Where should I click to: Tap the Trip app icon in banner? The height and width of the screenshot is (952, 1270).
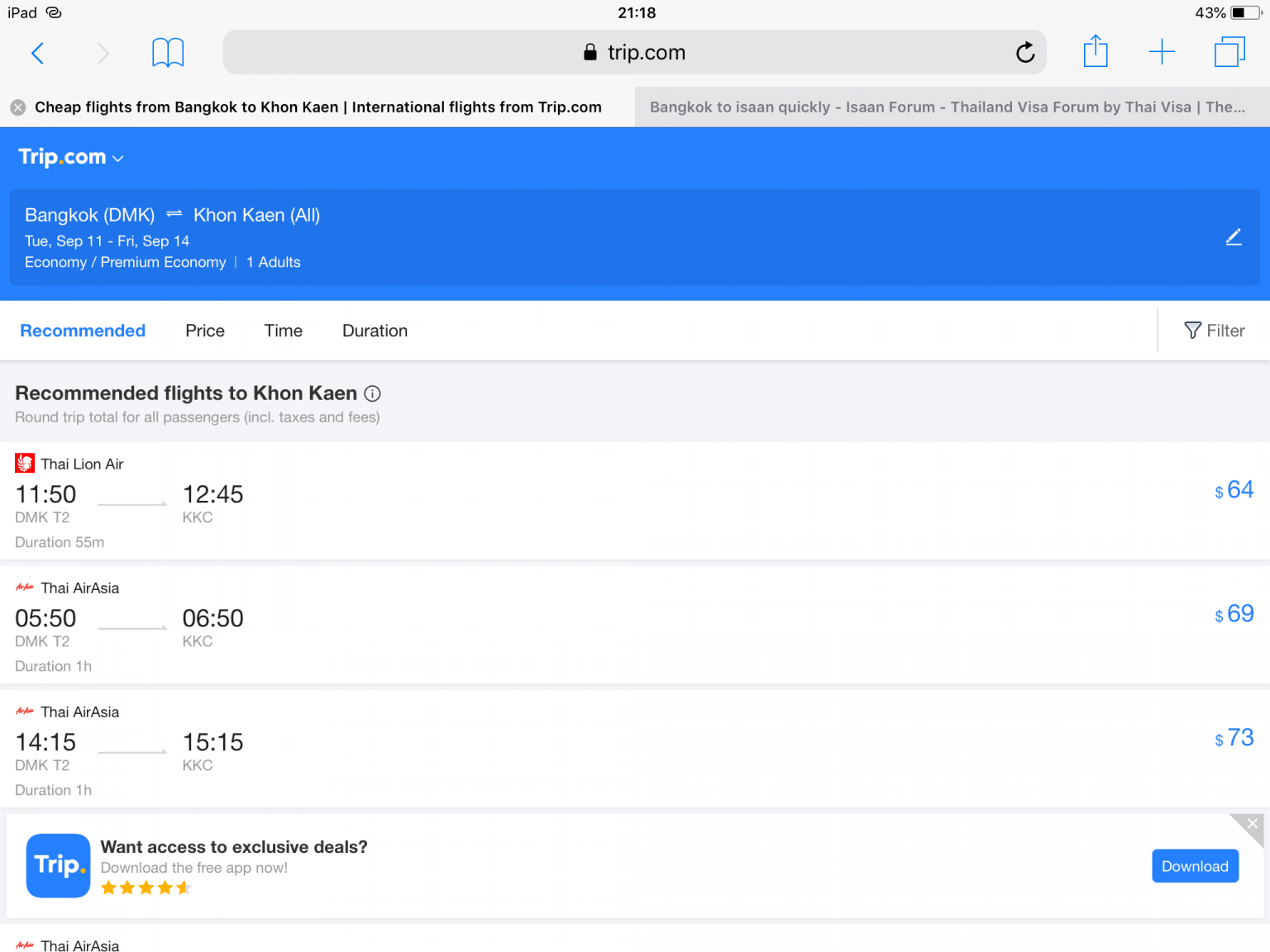tap(58, 865)
